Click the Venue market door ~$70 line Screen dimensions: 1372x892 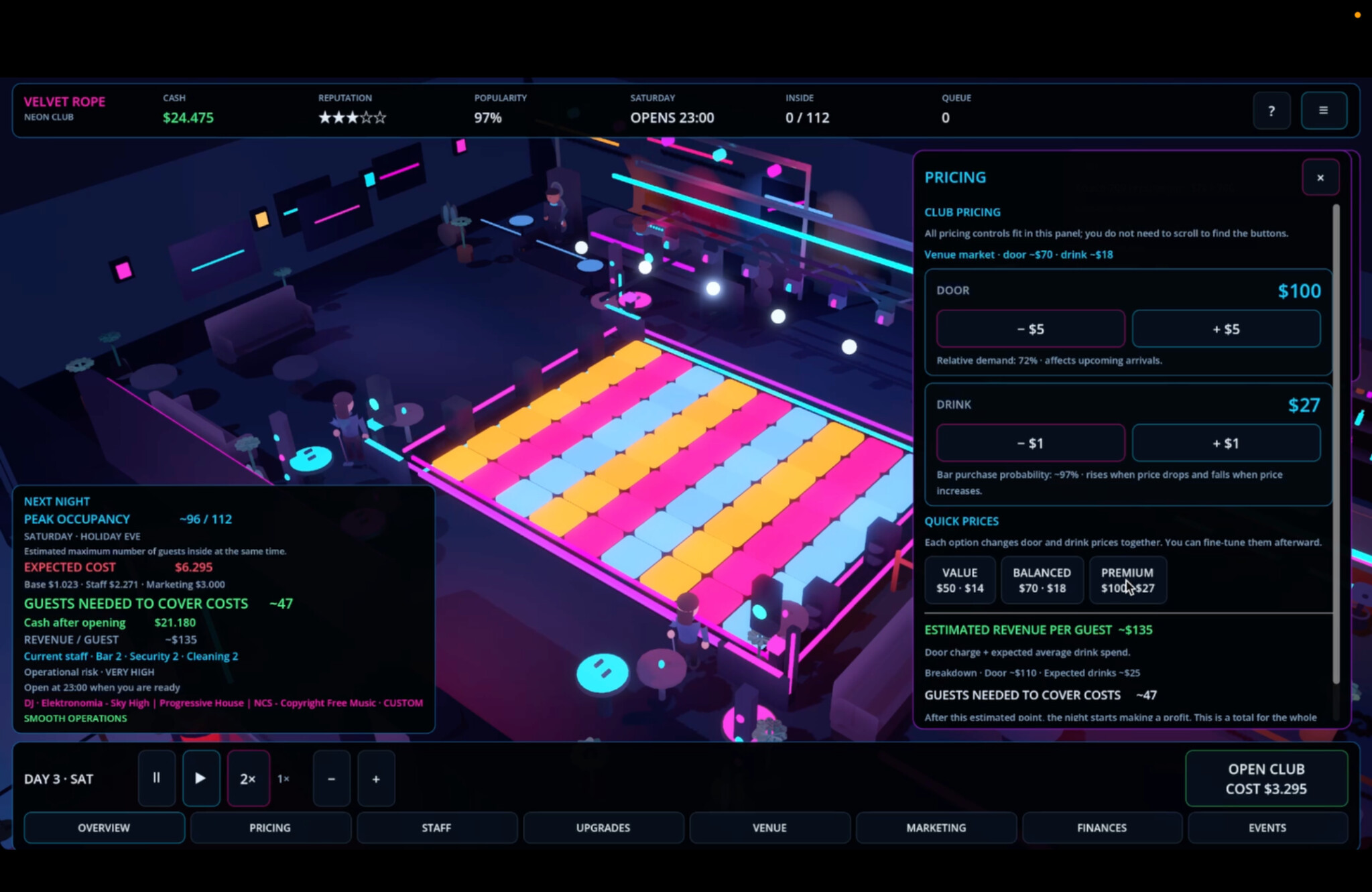[1019, 255]
